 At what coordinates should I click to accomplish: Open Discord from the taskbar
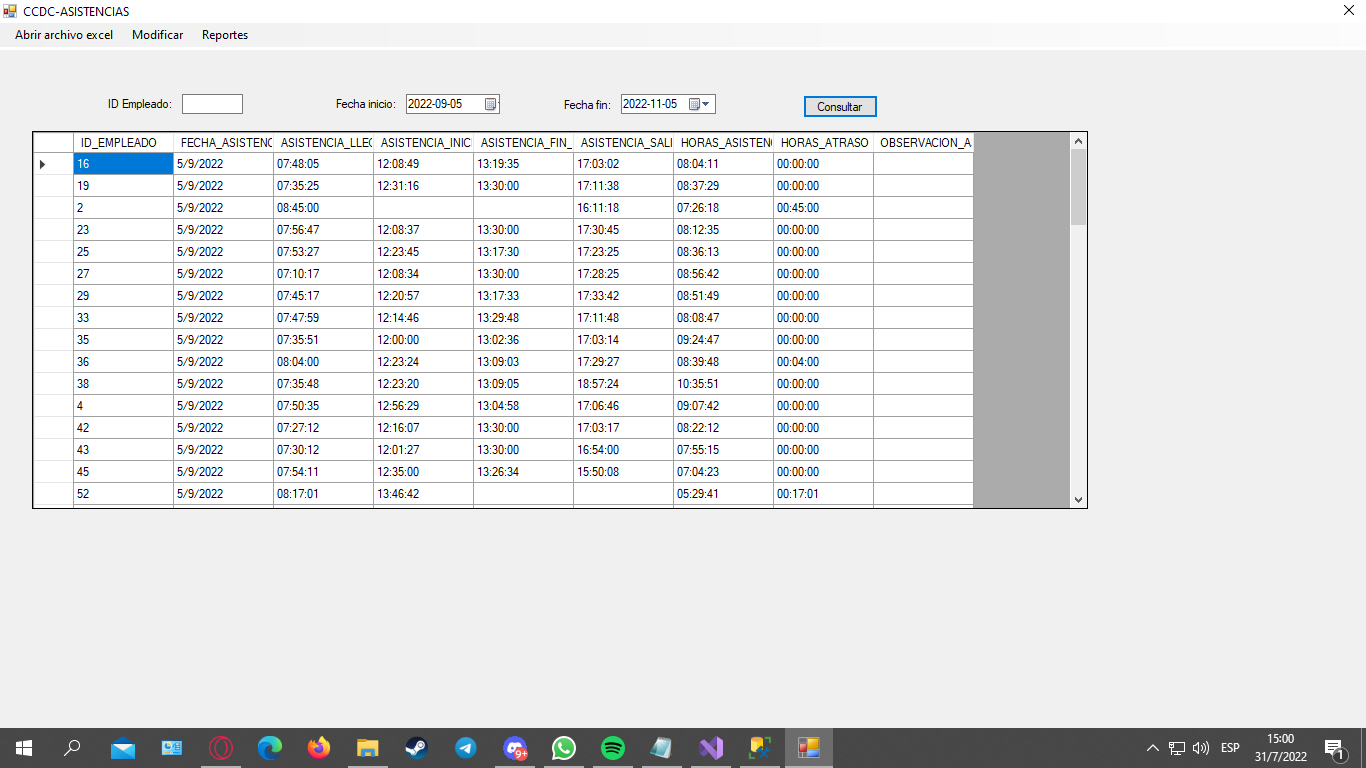click(x=515, y=748)
